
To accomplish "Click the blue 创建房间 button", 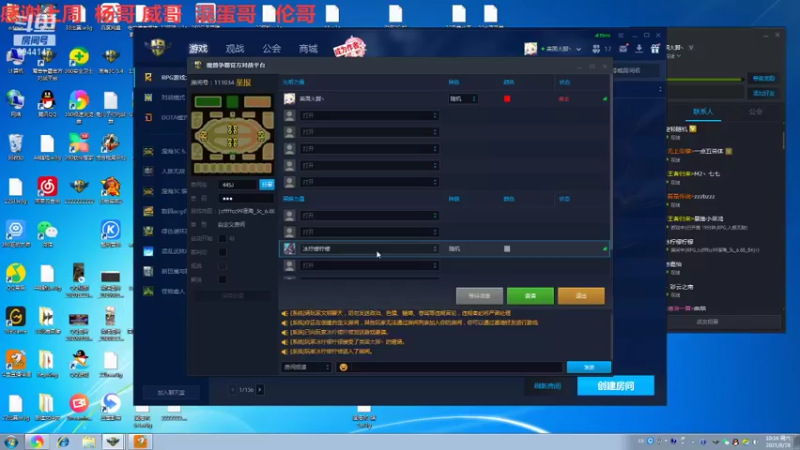I will pos(616,386).
